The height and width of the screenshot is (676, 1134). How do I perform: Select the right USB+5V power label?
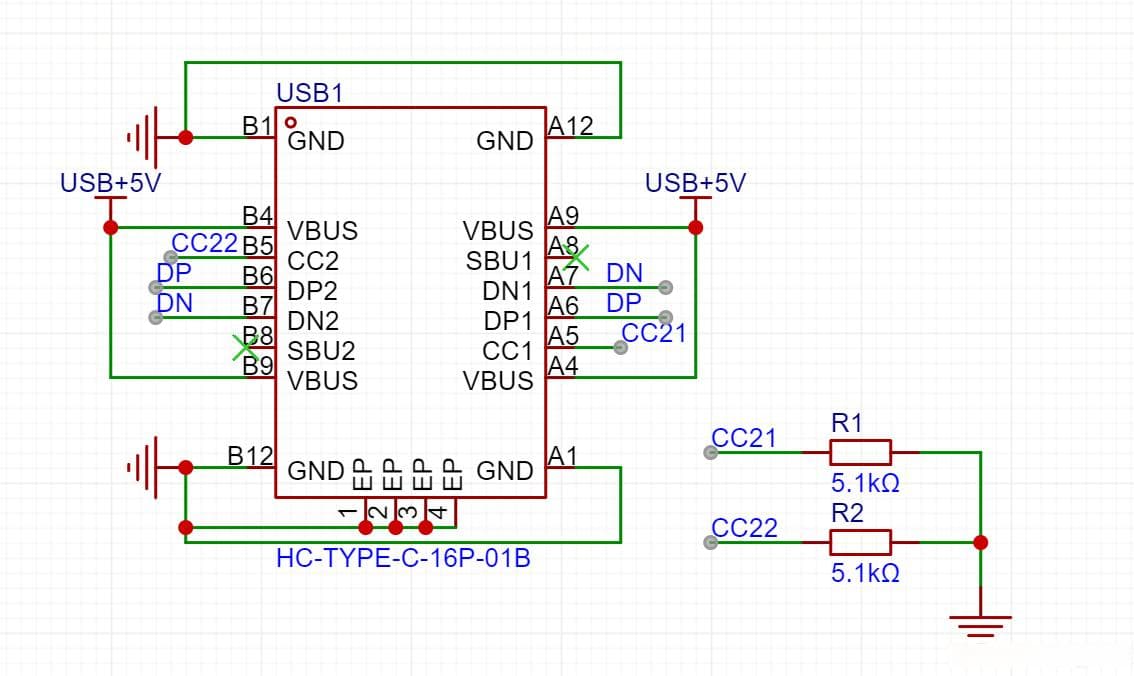(695, 183)
